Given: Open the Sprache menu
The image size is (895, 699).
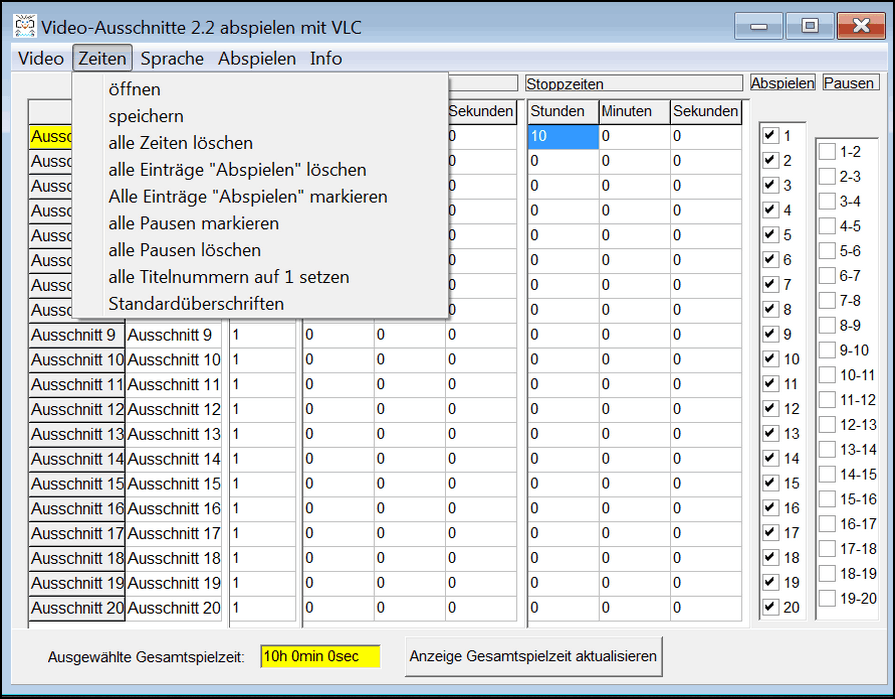Looking at the screenshot, I should click(172, 59).
